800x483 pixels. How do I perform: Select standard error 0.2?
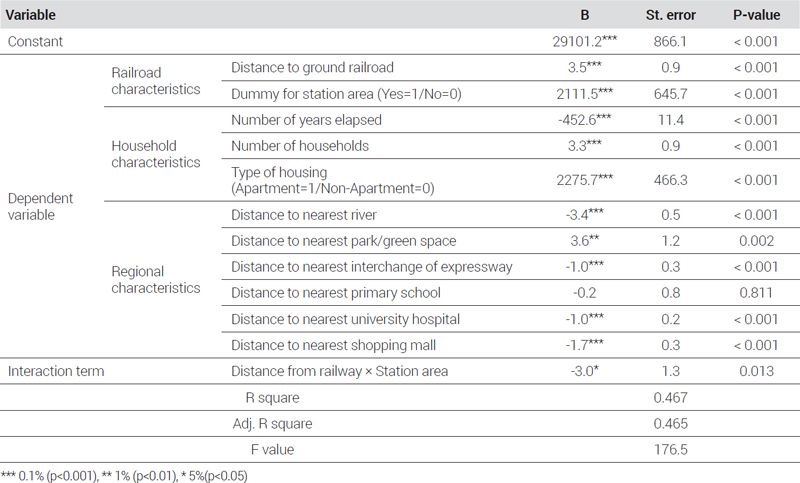670,319
